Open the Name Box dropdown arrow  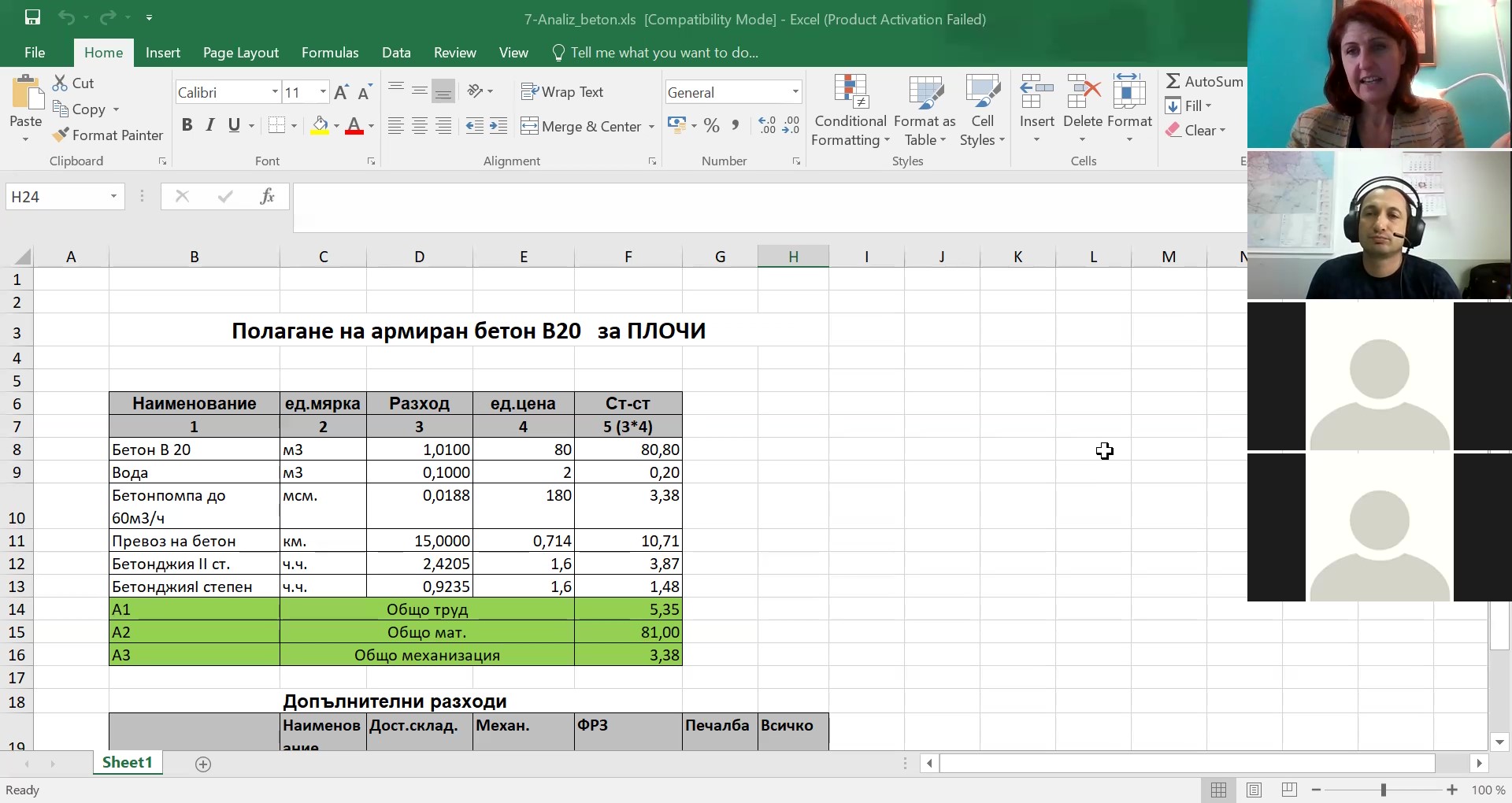113,196
